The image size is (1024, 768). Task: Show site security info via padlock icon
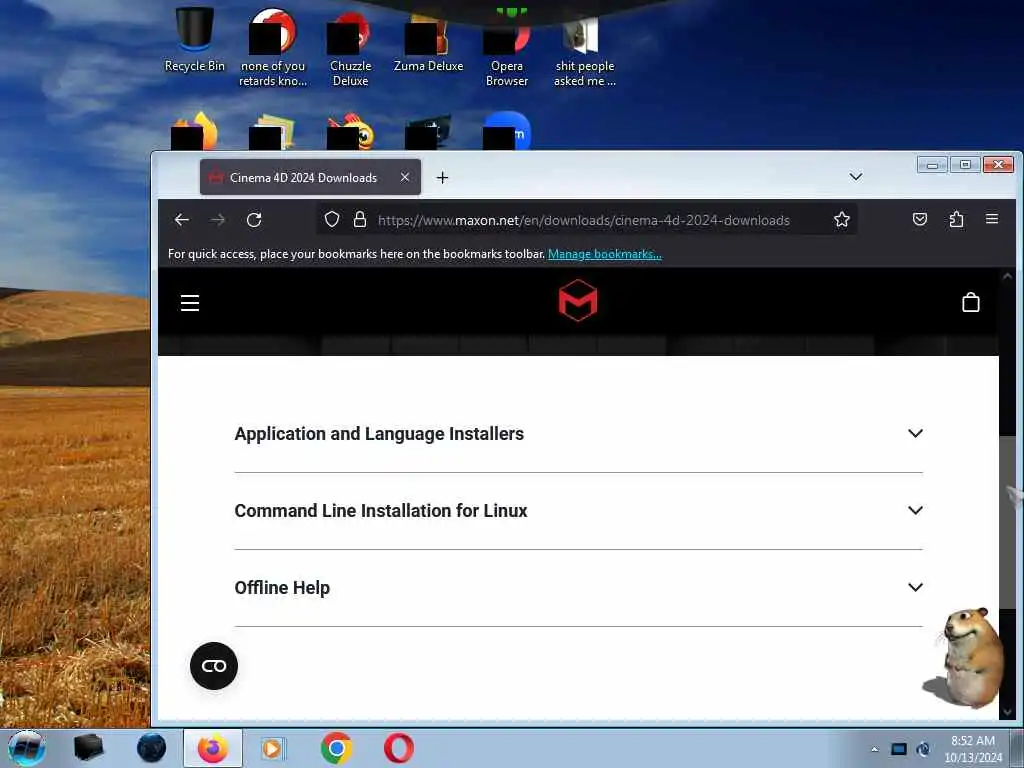359,219
